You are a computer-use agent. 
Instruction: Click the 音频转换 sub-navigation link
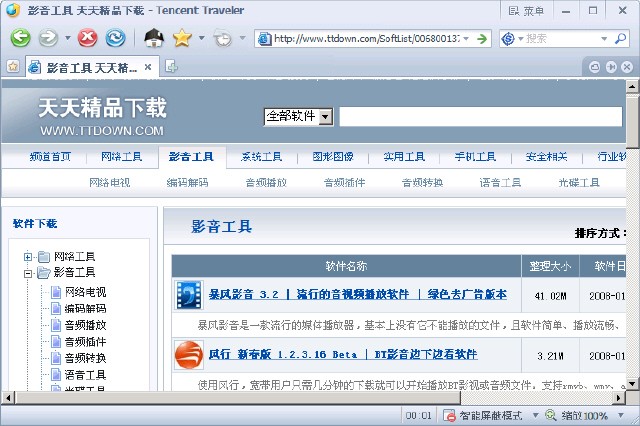[x=422, y=182]
